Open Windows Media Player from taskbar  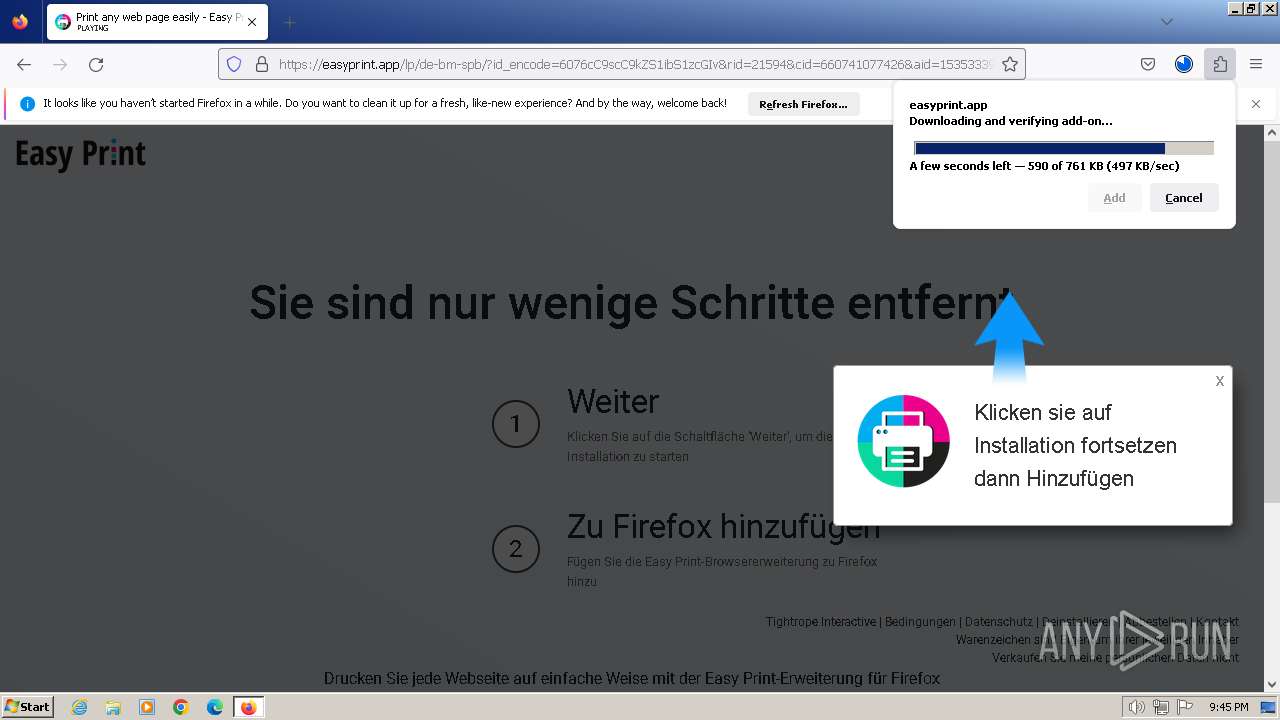147,707
